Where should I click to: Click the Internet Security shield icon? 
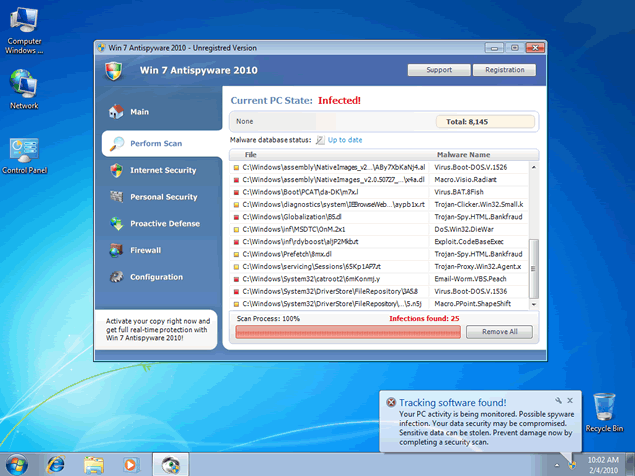pyautogui.click(x=117, y=170)
